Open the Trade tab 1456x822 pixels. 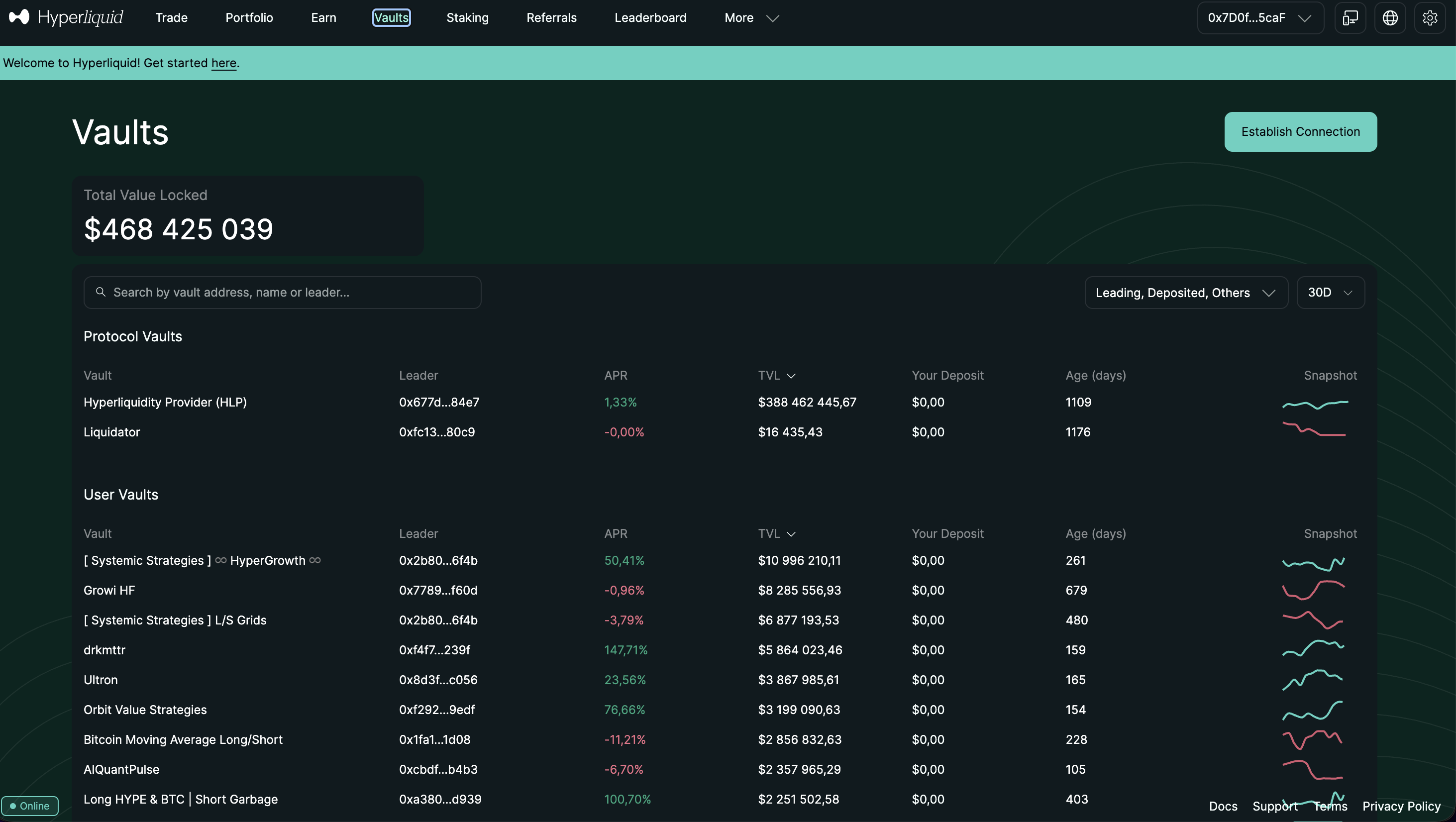[x=171, y=18]
